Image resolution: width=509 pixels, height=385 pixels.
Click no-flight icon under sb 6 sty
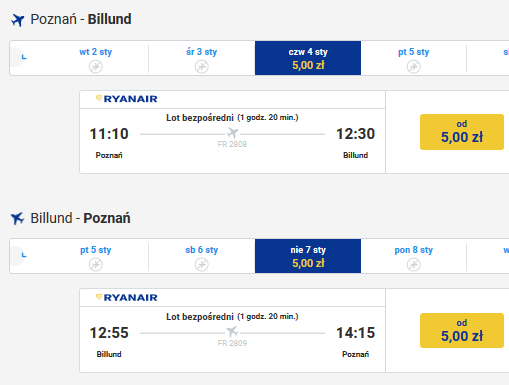(x=202, y=265)
